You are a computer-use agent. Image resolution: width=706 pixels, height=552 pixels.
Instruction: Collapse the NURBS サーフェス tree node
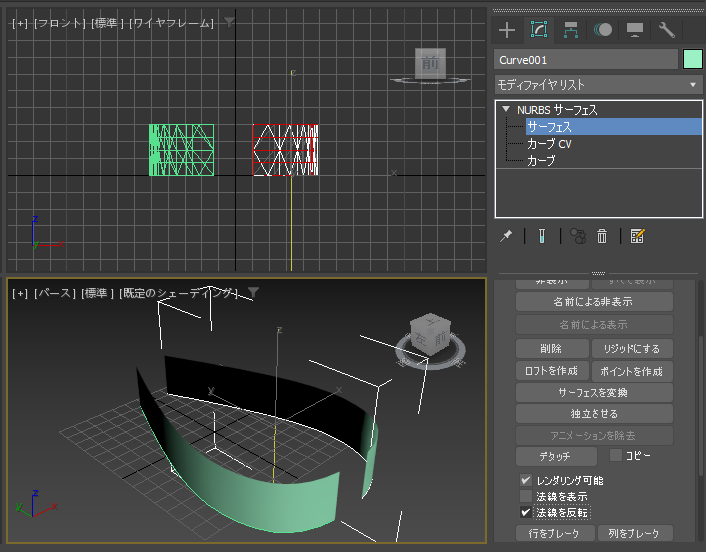pyautogui.click(x=507, y=110)
